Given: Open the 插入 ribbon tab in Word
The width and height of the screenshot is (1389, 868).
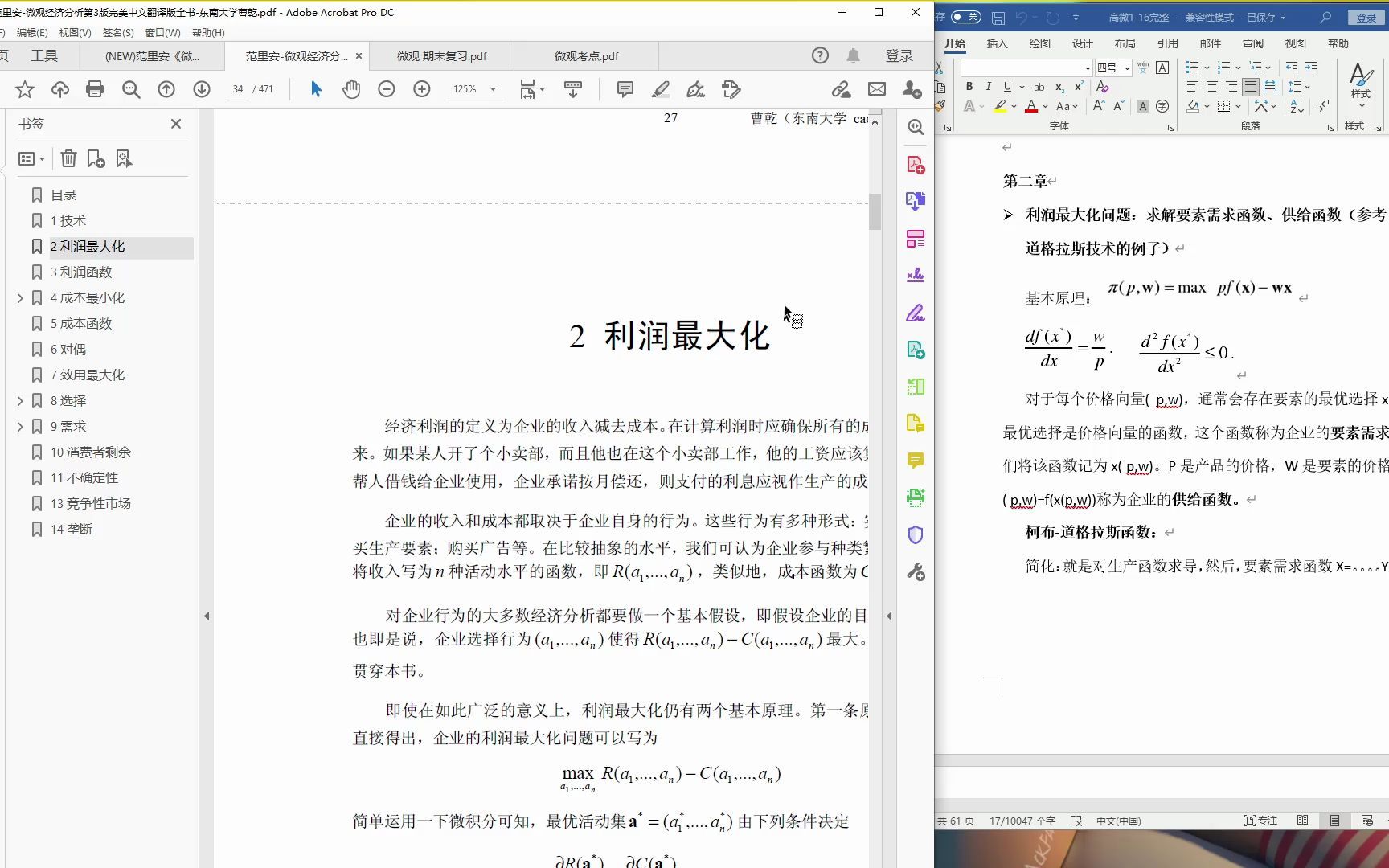Looking at the screenshot, I should pos(997,43).
